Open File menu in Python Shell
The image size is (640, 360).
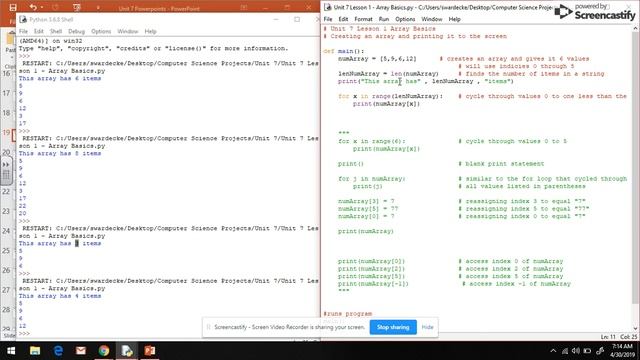(23, 31)
